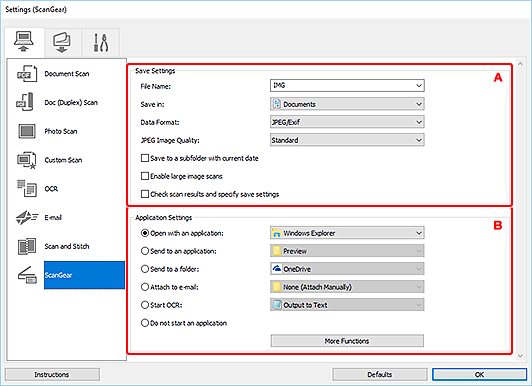
Task: Select Doc (Duplex) Scan label
Action: pyautogui.click(x=71, y=102)
